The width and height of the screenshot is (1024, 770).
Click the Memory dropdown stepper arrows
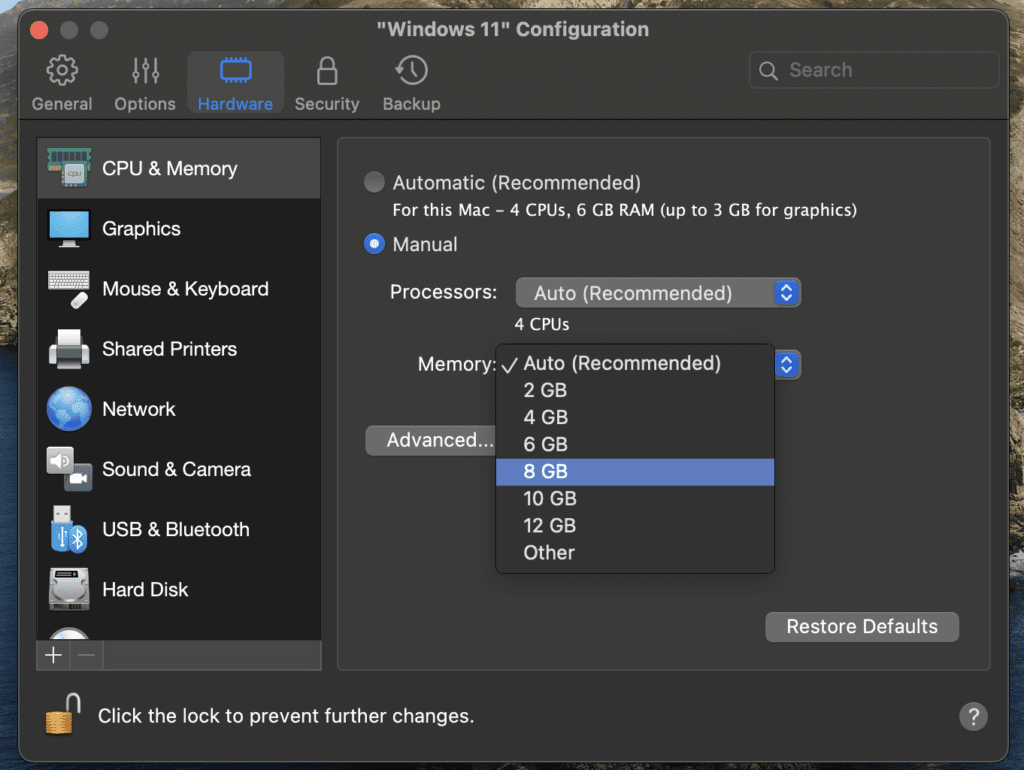[x=787, y=364]
